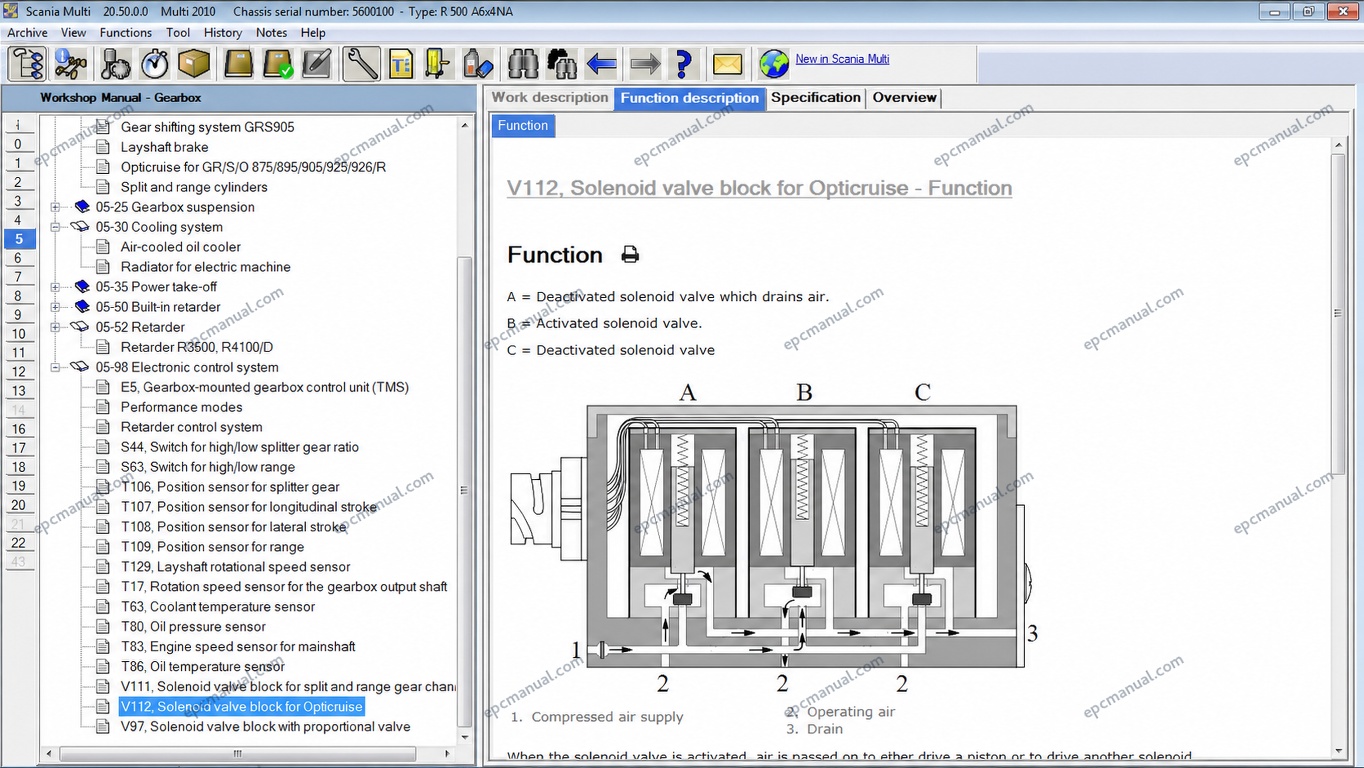Click the envelope mail icon
1364x768 pixels.
727,64
